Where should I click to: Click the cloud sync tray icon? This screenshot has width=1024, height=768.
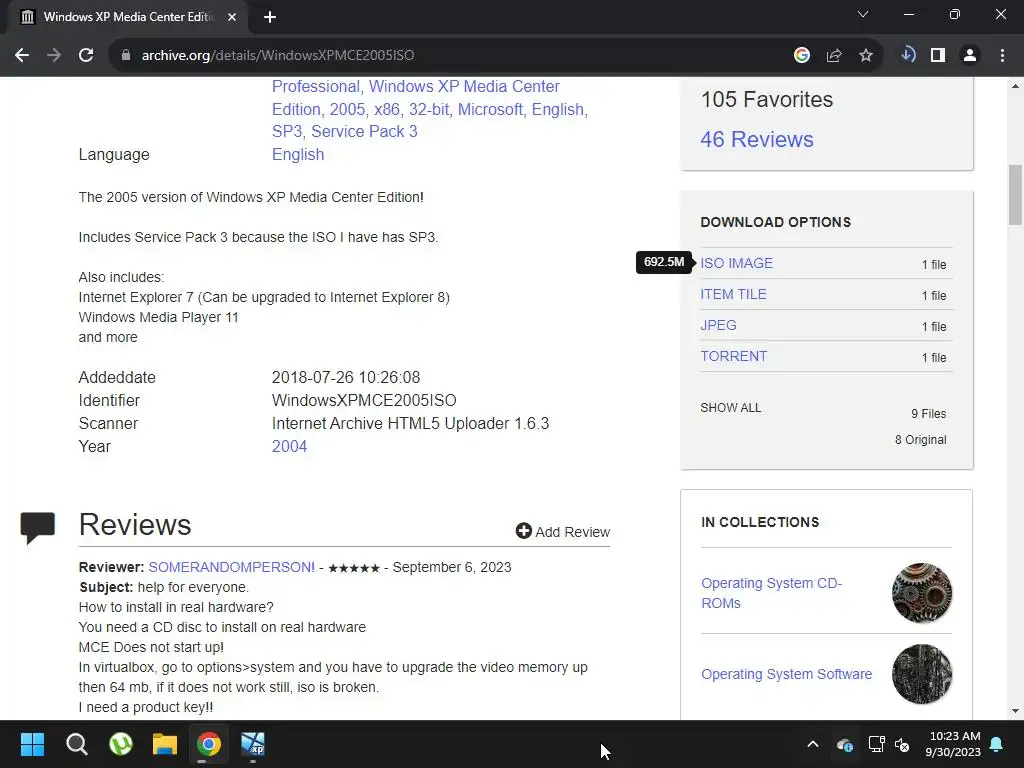click(x=844, y=744)
